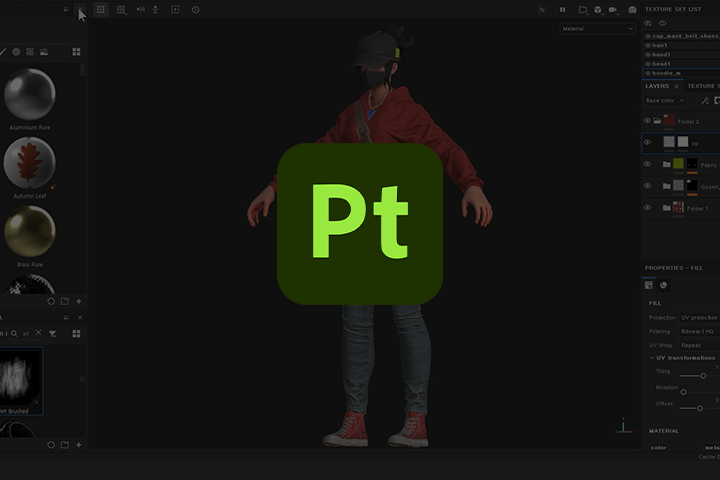Select the Fabric layer's olive color thumbnail

tap(678, 164)
